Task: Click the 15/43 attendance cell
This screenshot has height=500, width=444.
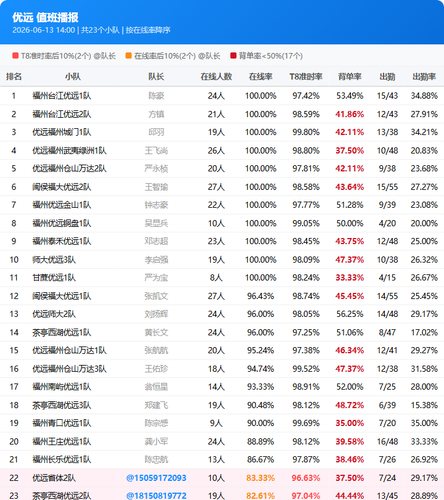Action: [387, 96]
